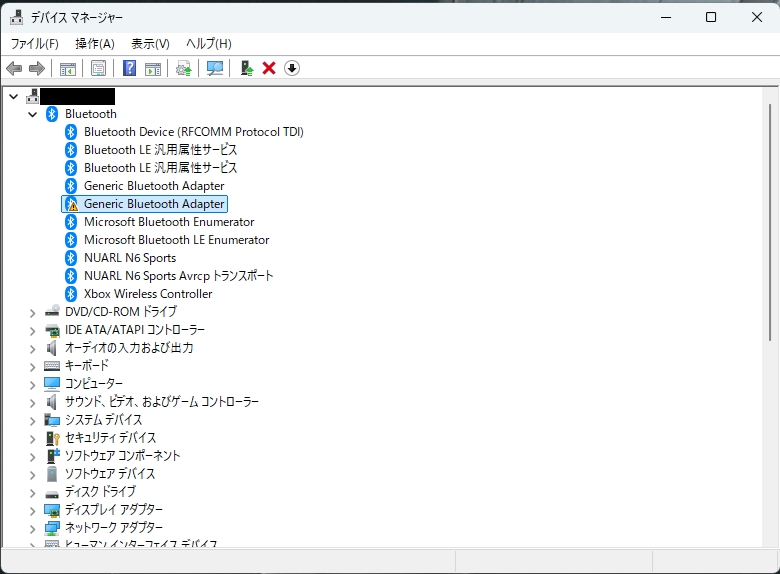Click the Forward arrow toolbar icon
Screen dimensions: 780x574
[37, 68]
